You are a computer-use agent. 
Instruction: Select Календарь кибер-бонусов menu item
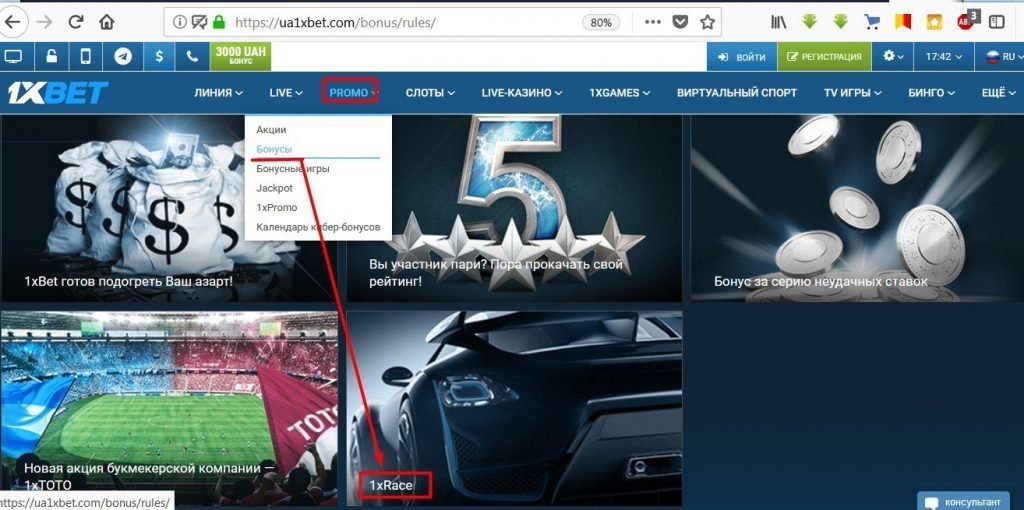[x=318, y=228]
